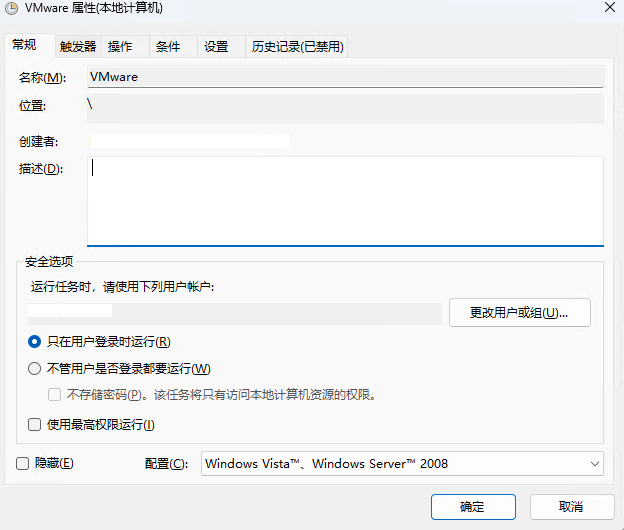The height and width of the screenshot is (530, 624).
Task: Switch to the 常规 tab
Action: click(26, 46)
